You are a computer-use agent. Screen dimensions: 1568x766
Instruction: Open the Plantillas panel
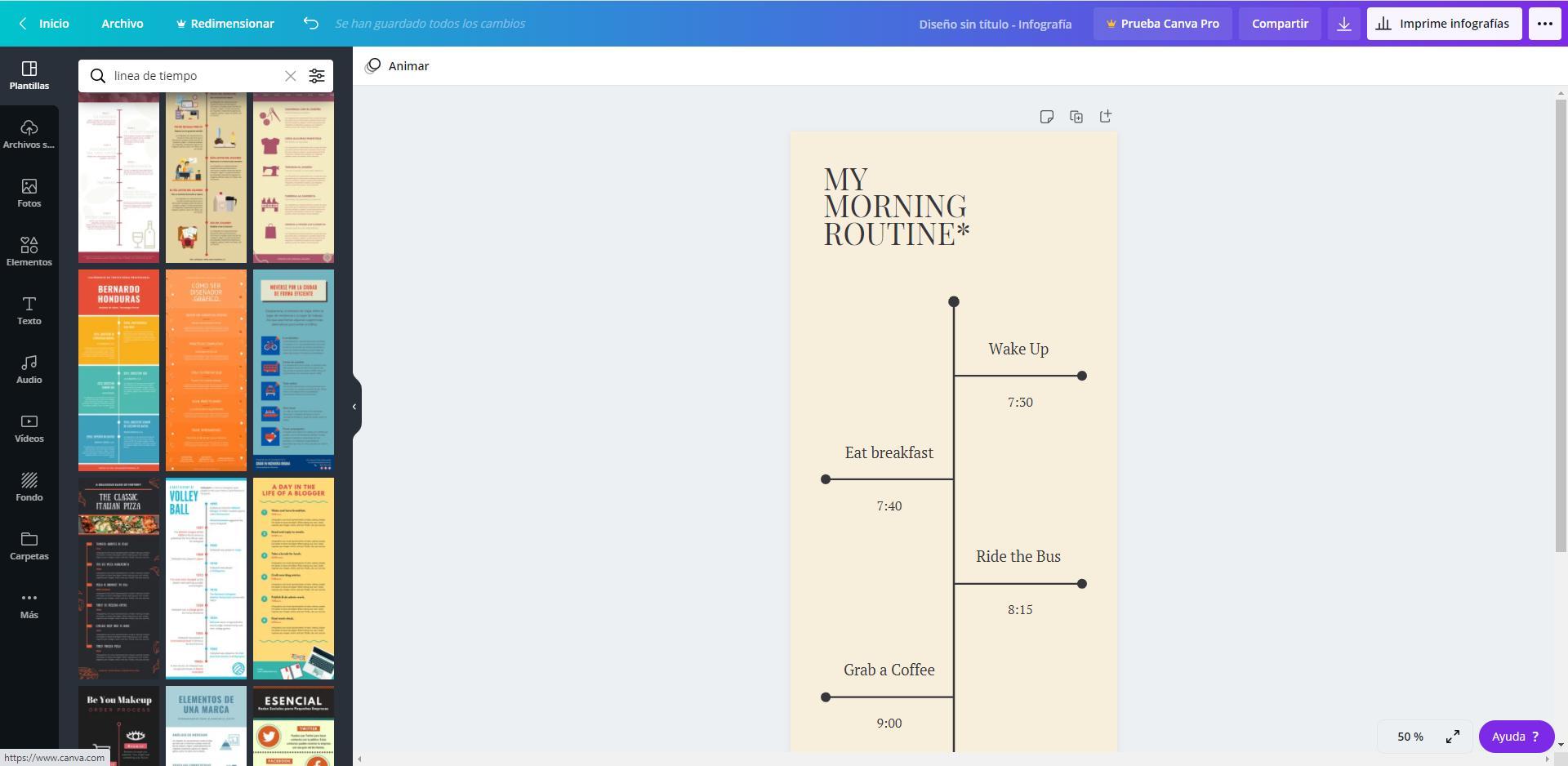pos(29,75)
